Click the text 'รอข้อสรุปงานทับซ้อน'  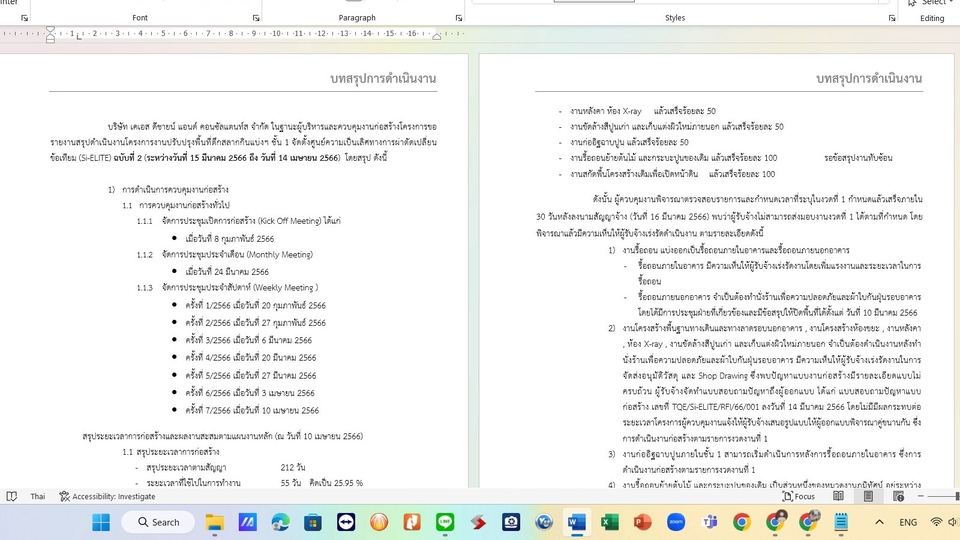858,158
